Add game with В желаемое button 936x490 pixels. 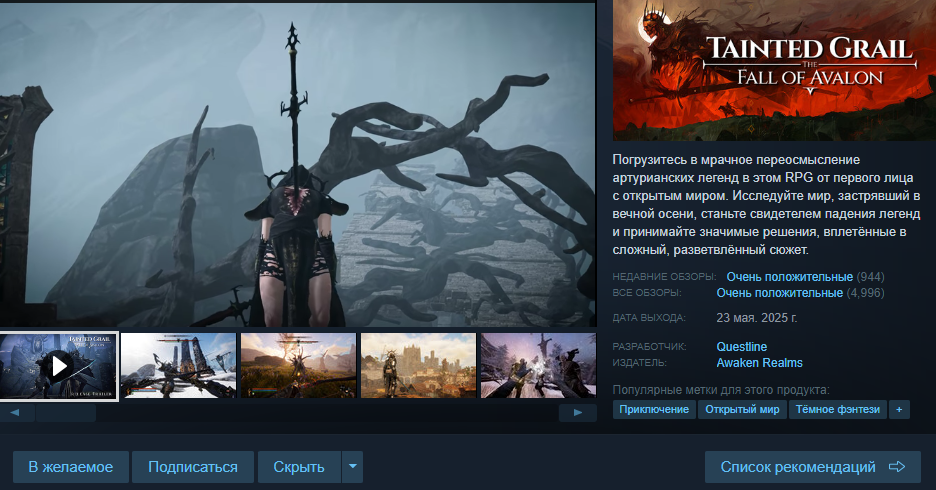(70, 467)
